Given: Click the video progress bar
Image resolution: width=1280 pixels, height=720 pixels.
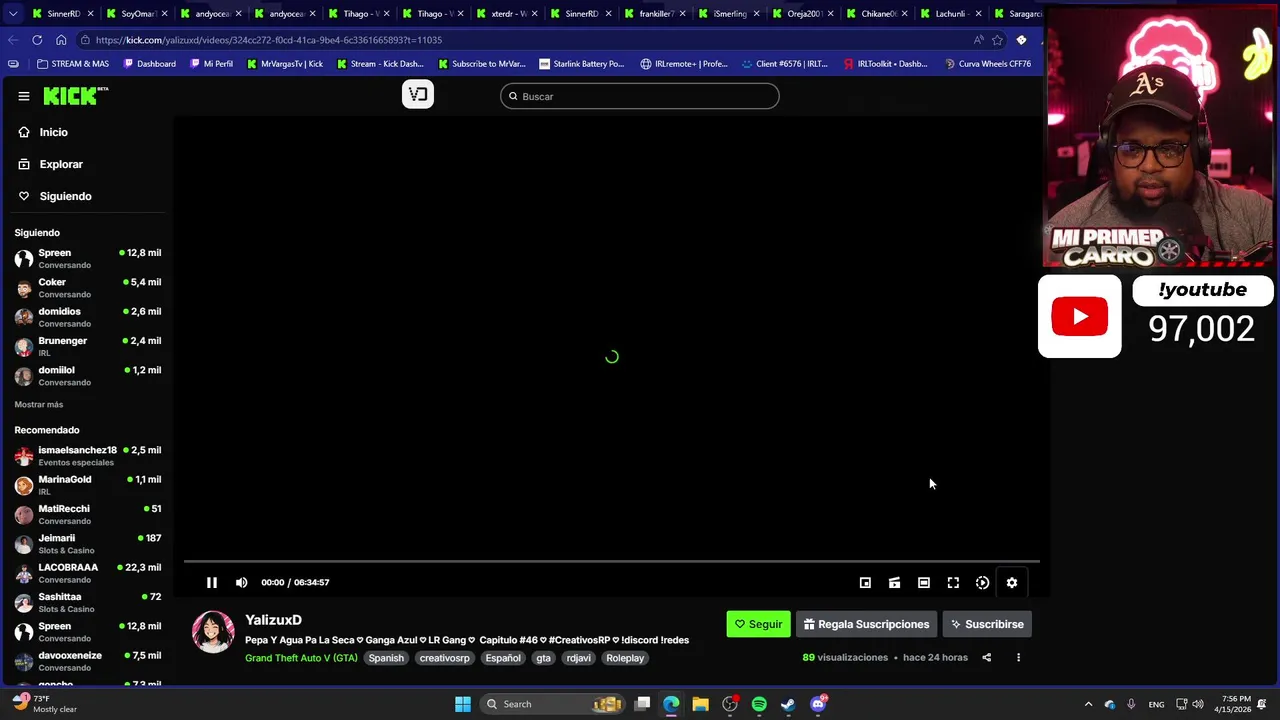Looking at the screenshot, I should (611, 562).
